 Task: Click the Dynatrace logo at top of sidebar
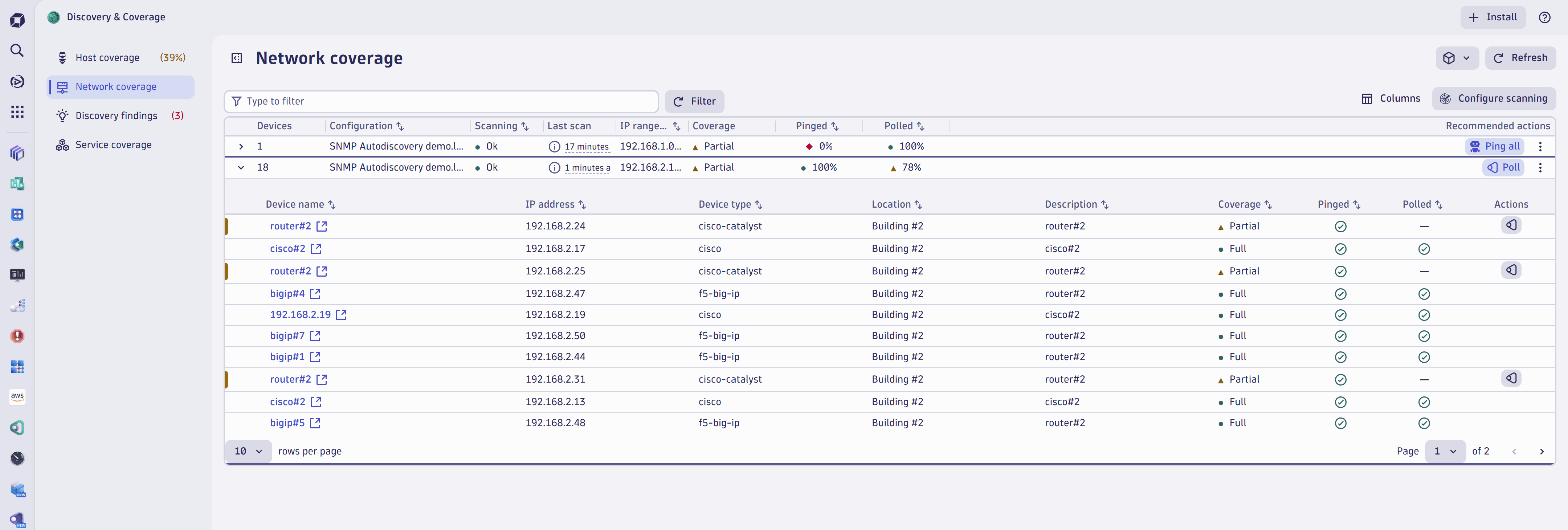click(17, 20)
